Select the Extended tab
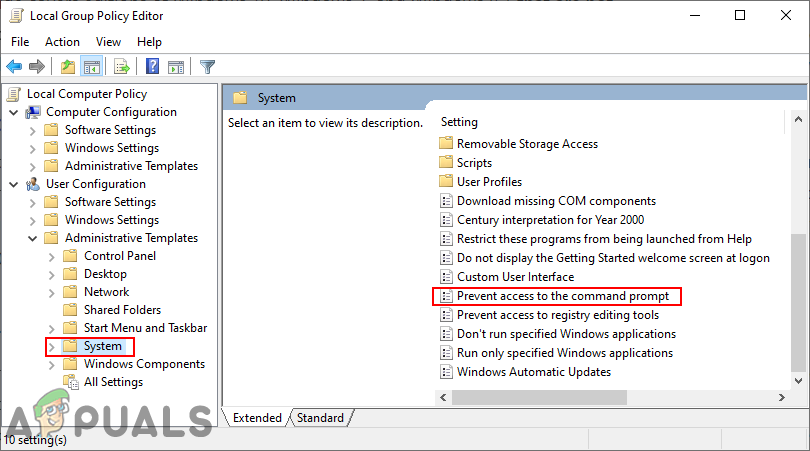810x451 pixels. point(256,418)
